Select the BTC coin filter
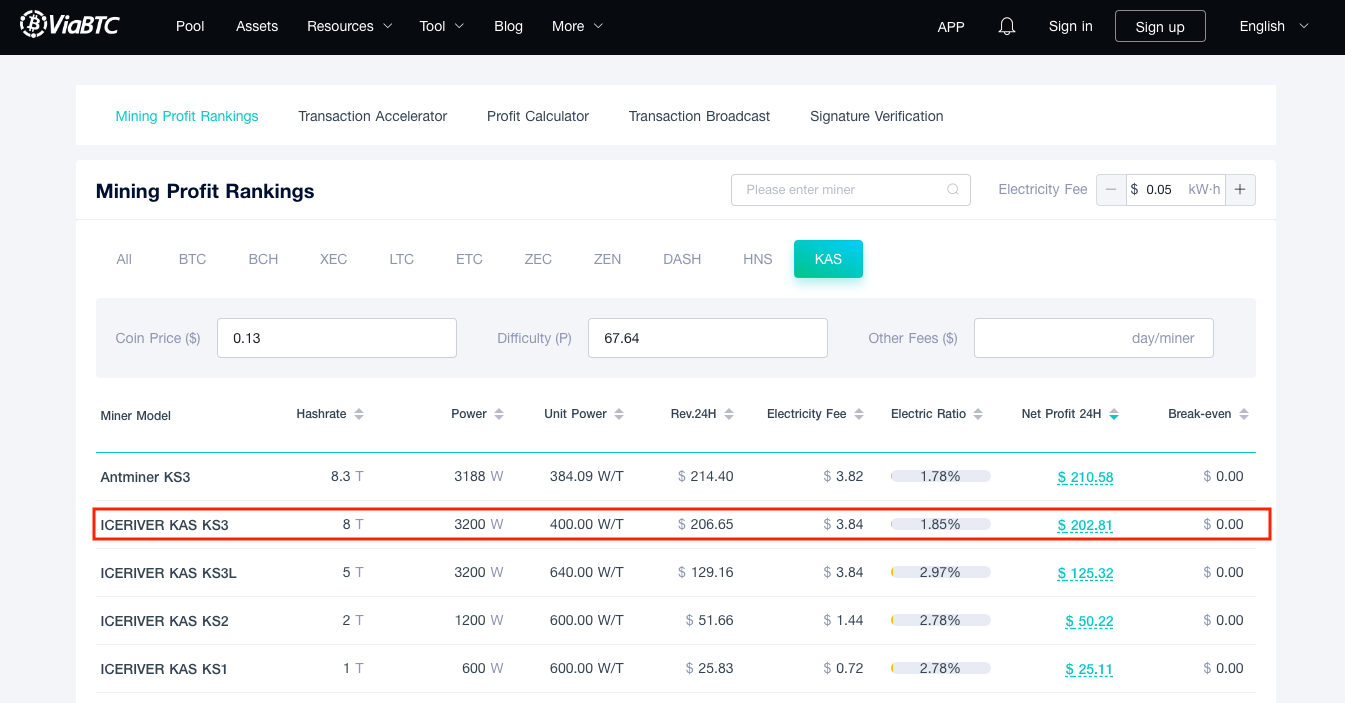This screenshot has width=1345, height=703. click(x=193, y=259)
